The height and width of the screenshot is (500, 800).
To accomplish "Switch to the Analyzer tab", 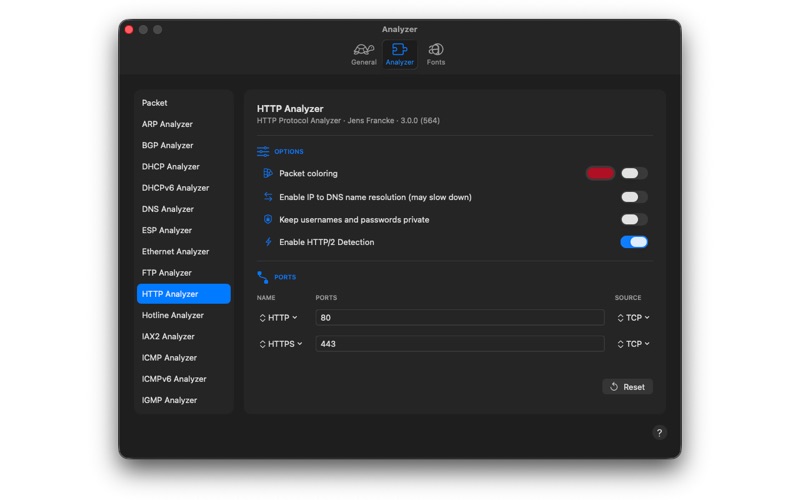I will click(399, 54).
